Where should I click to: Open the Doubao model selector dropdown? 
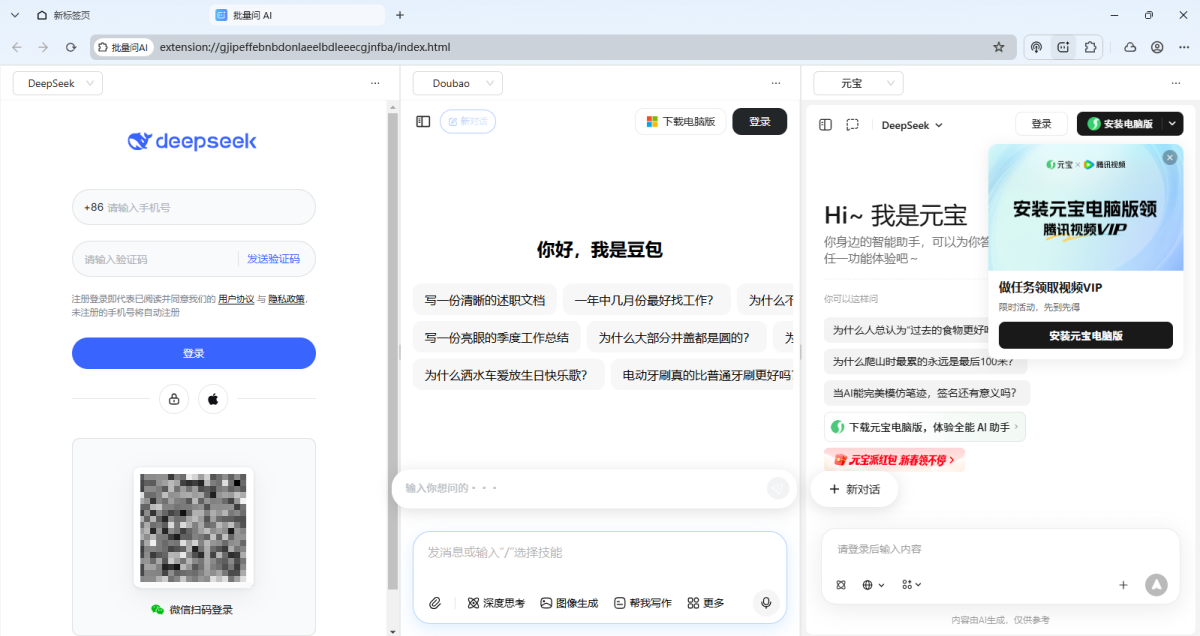(x=458, y=83)
